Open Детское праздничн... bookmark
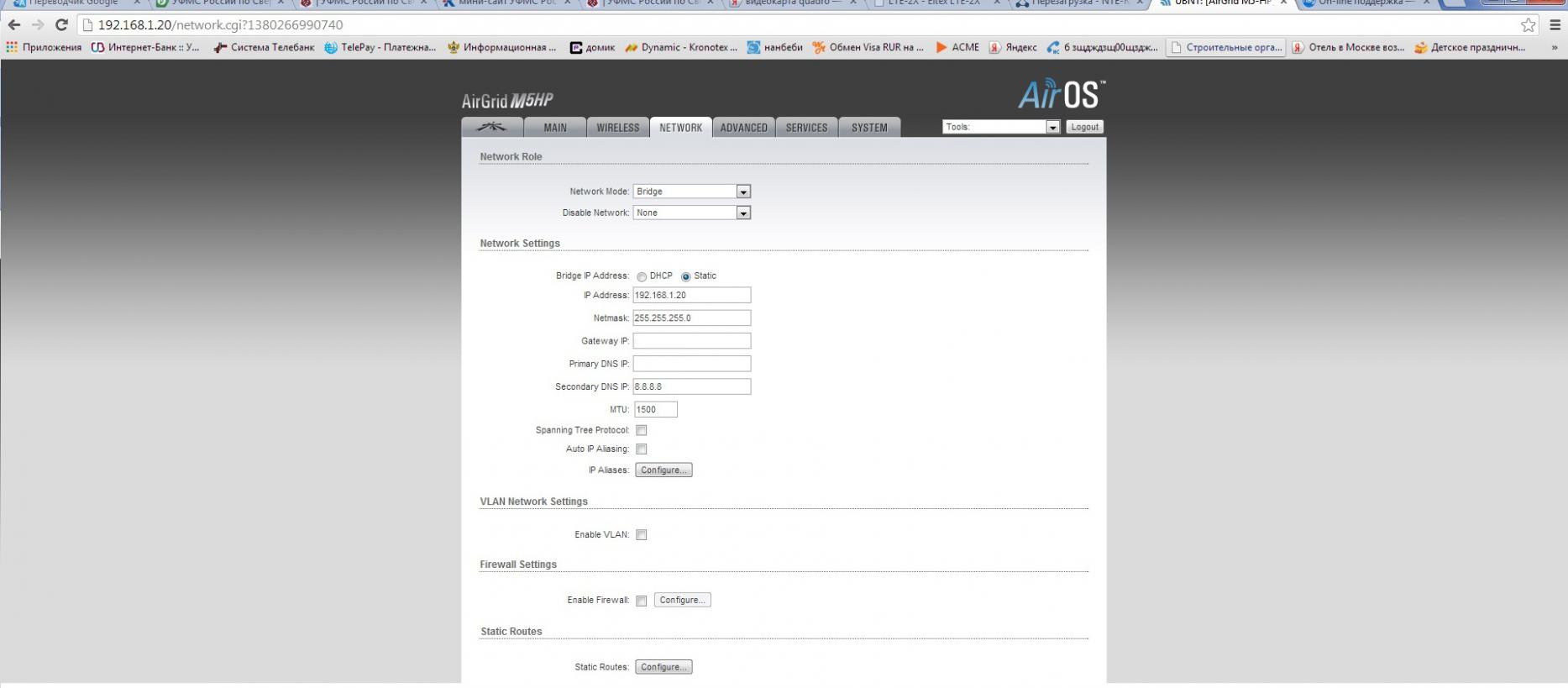 pyautogui.click(x=1470, y=47)
